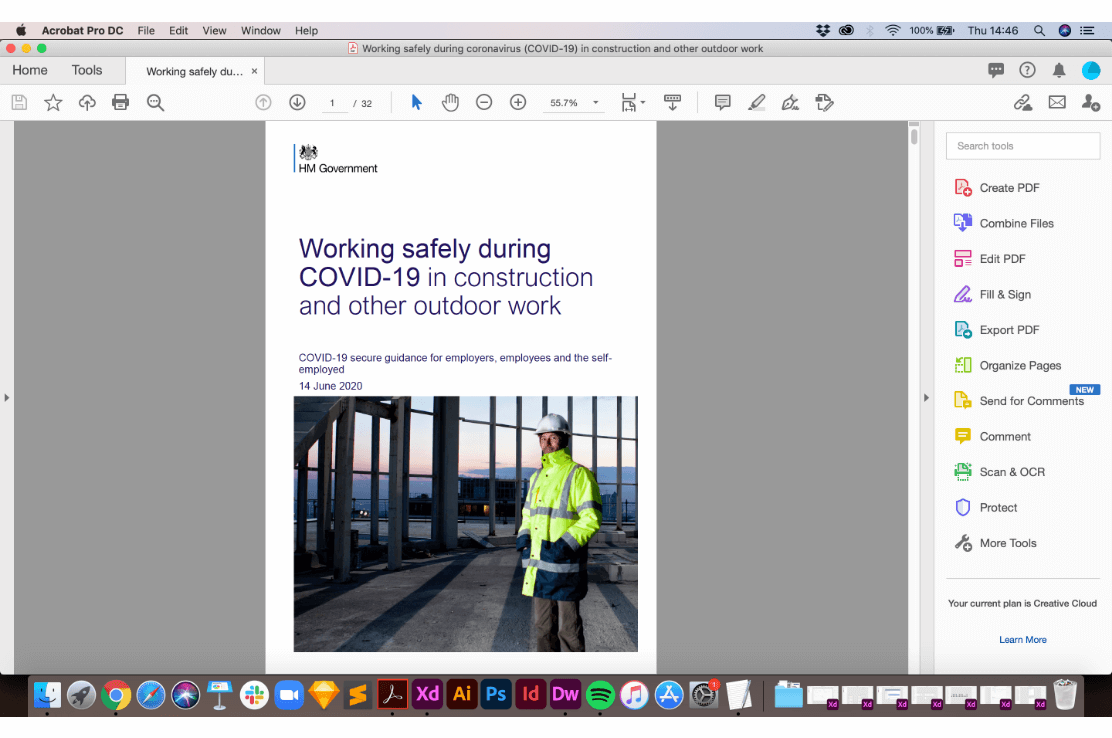Go to next page arrow

297,102
